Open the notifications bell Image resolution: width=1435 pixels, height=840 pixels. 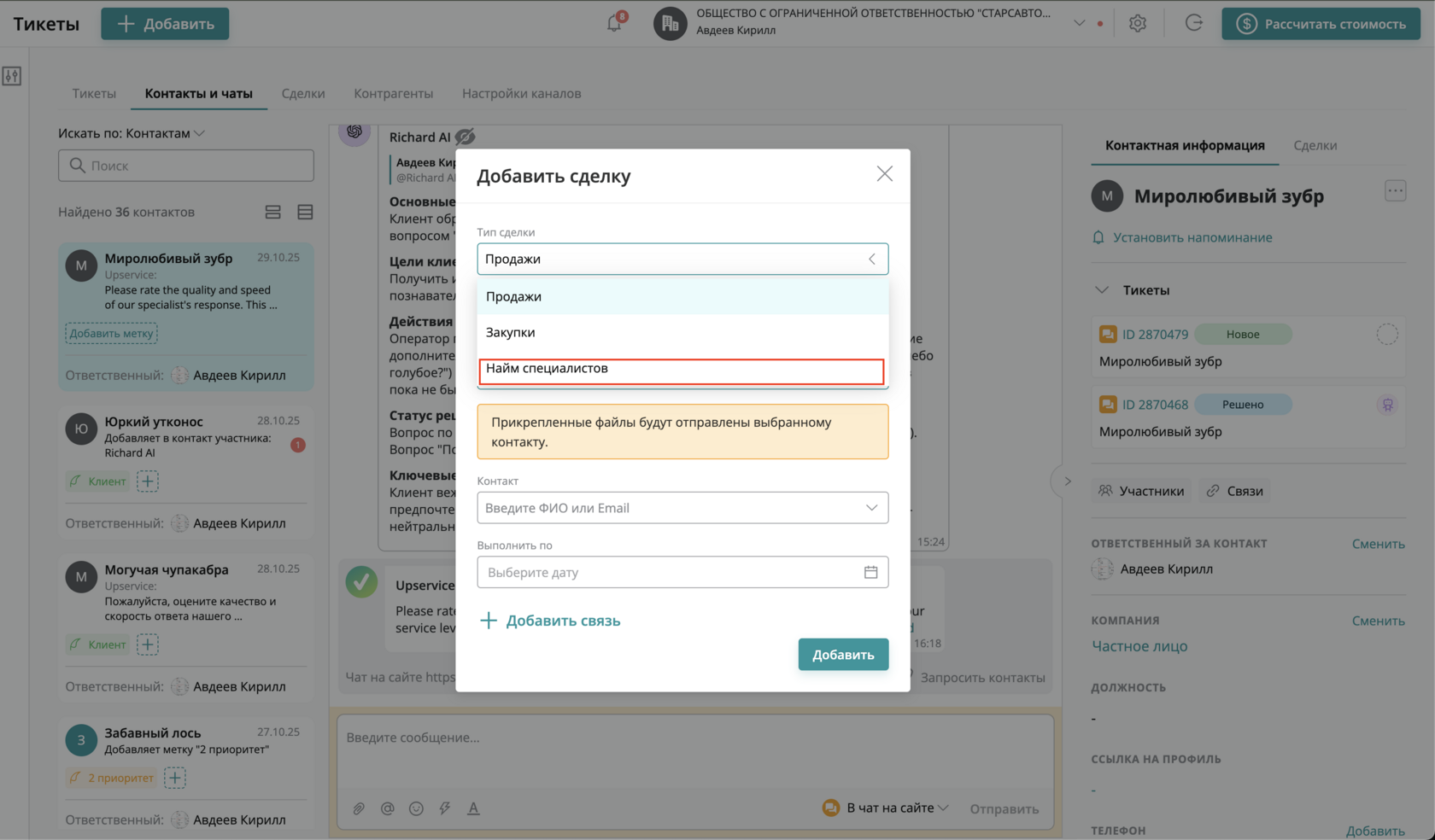coord(614,23)
